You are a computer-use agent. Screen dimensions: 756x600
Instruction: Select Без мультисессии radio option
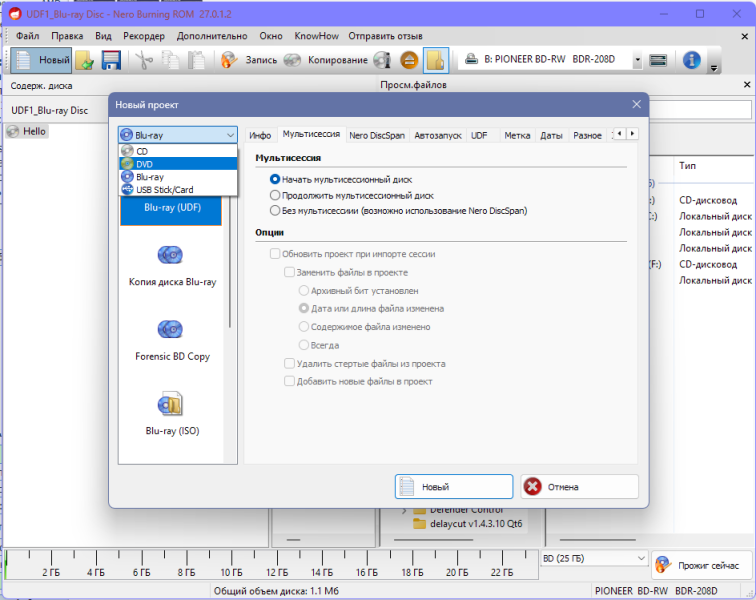[x=275, y=211]
